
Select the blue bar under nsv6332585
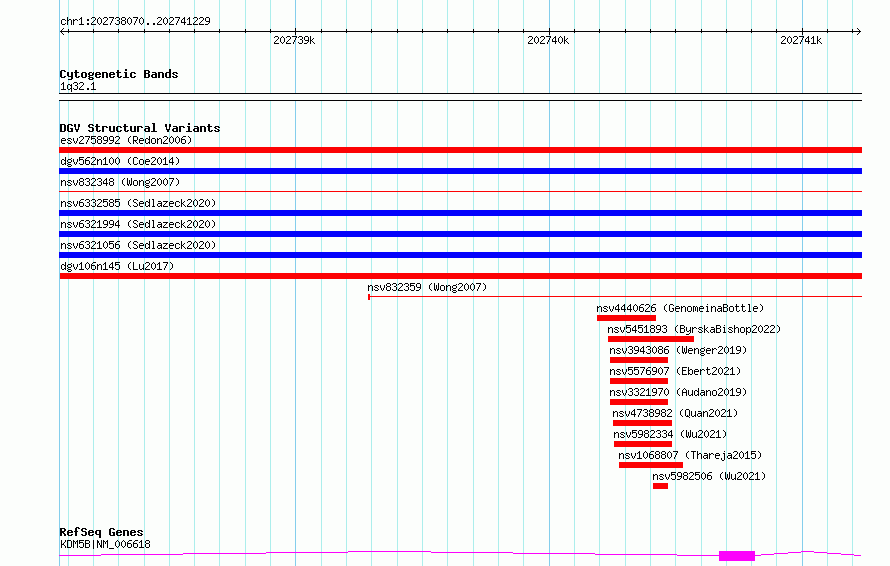(460, 213)
